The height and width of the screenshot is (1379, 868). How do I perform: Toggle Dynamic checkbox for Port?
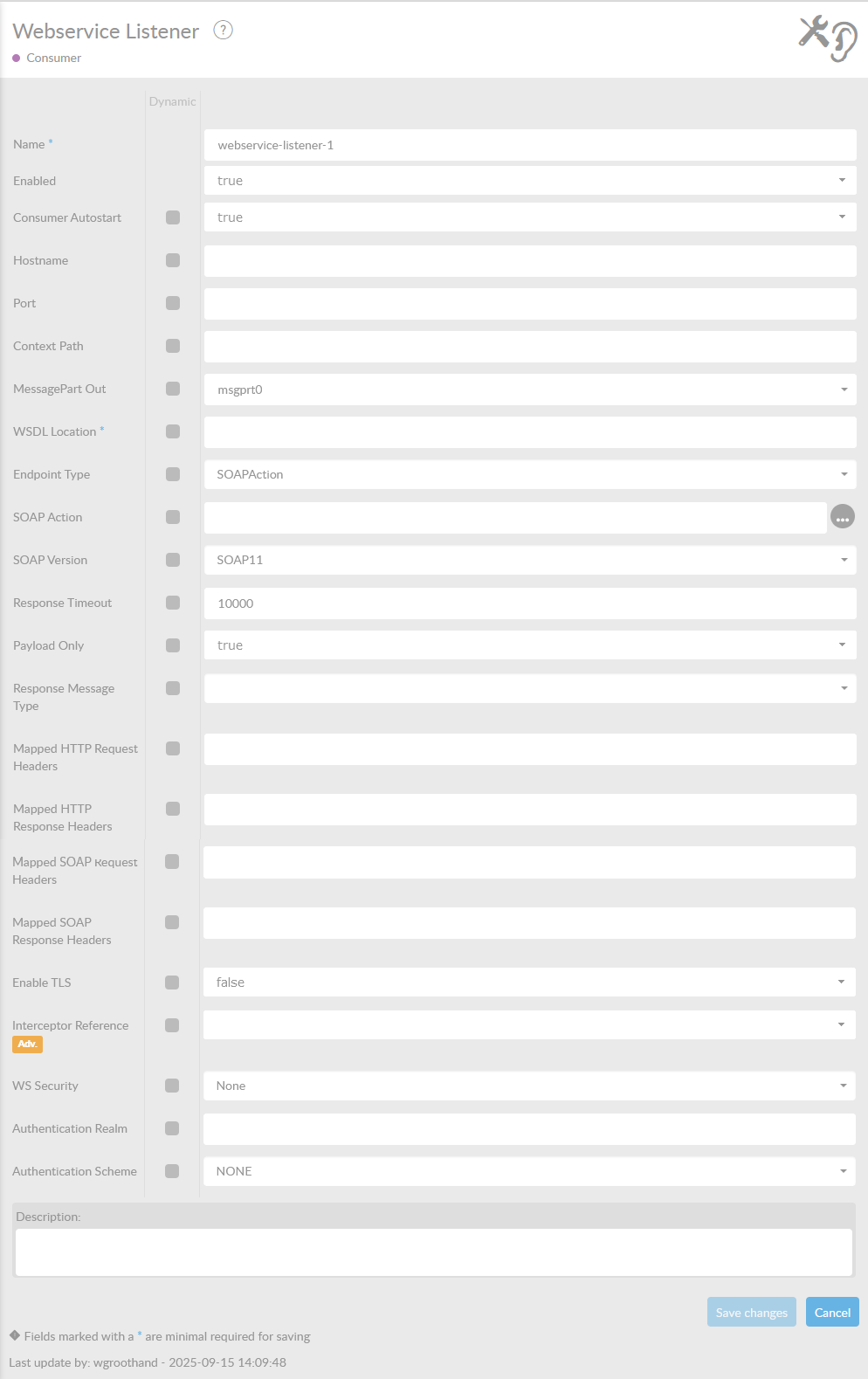tap(173, 303)
